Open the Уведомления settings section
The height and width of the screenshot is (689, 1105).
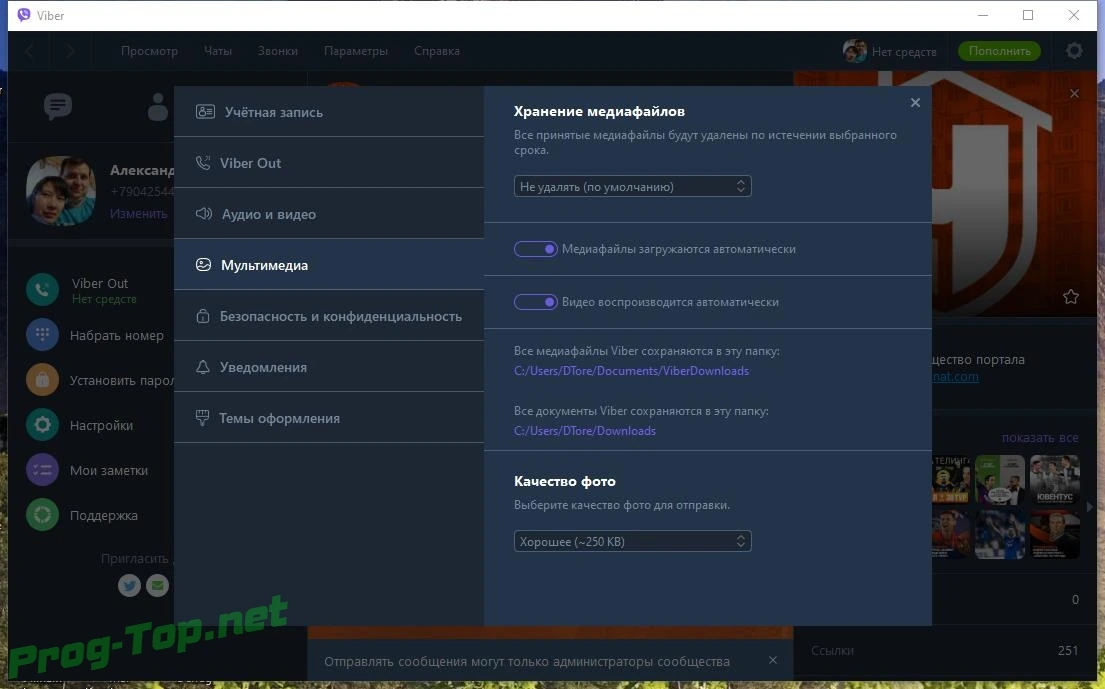pos(328,367)
